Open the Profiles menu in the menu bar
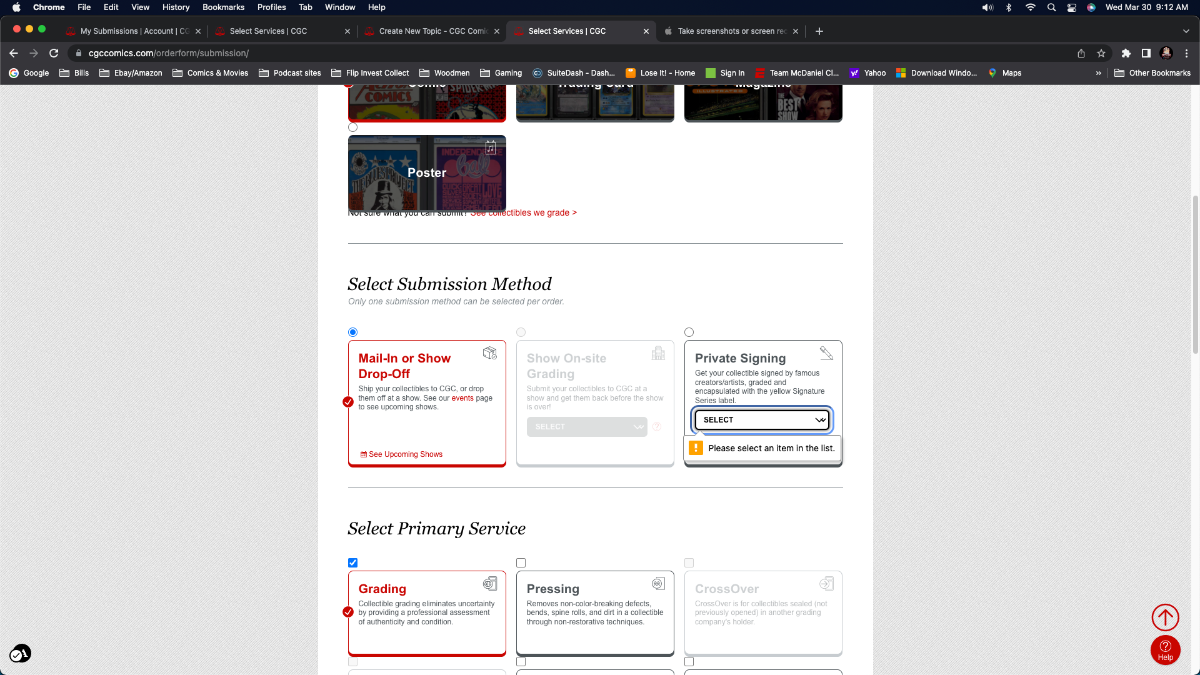 271,7
